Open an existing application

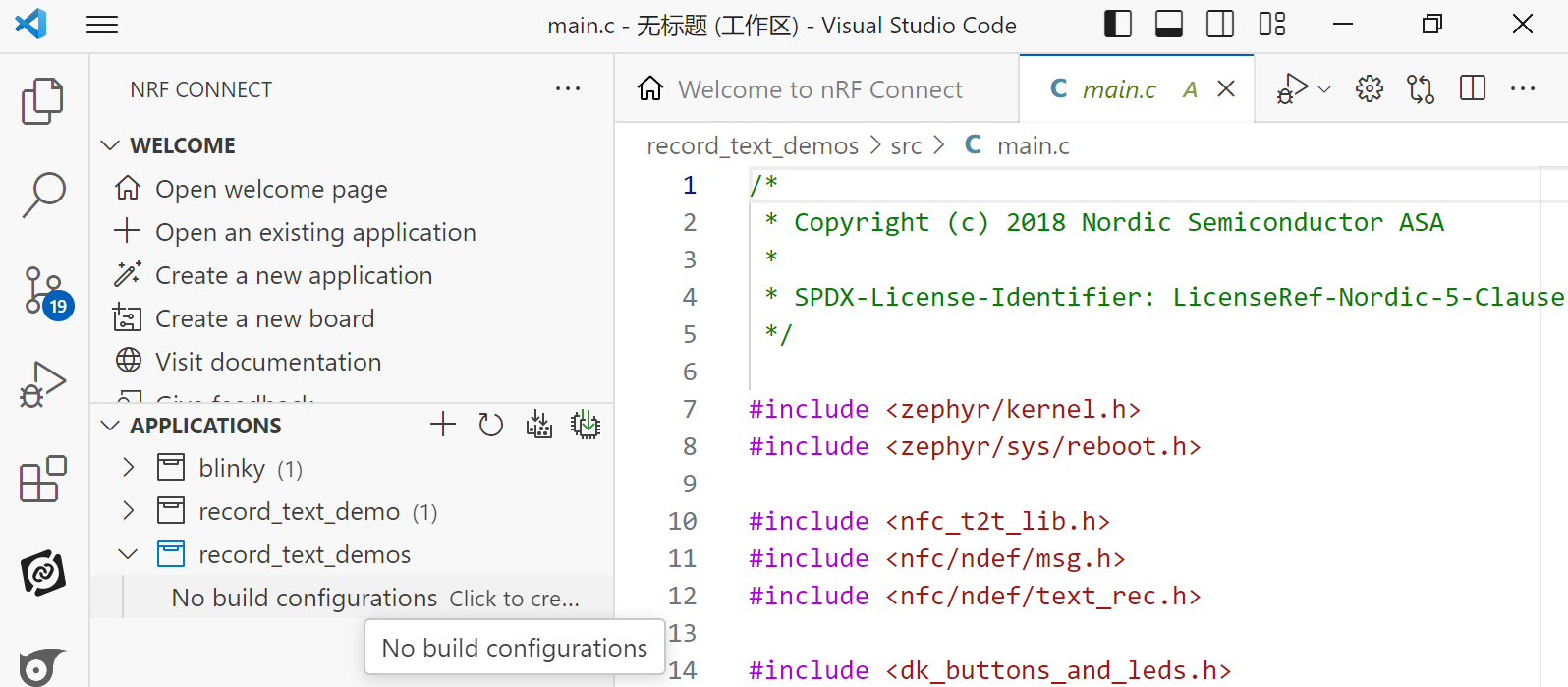315,232
